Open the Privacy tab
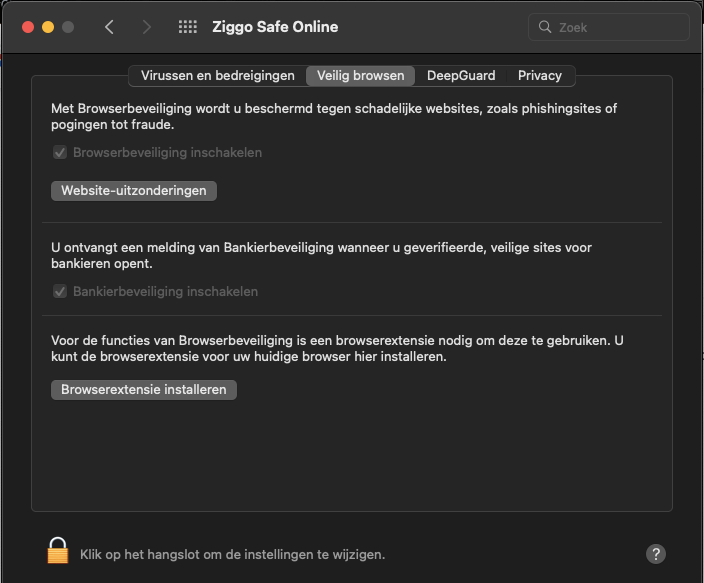 [x=540, y=75]
